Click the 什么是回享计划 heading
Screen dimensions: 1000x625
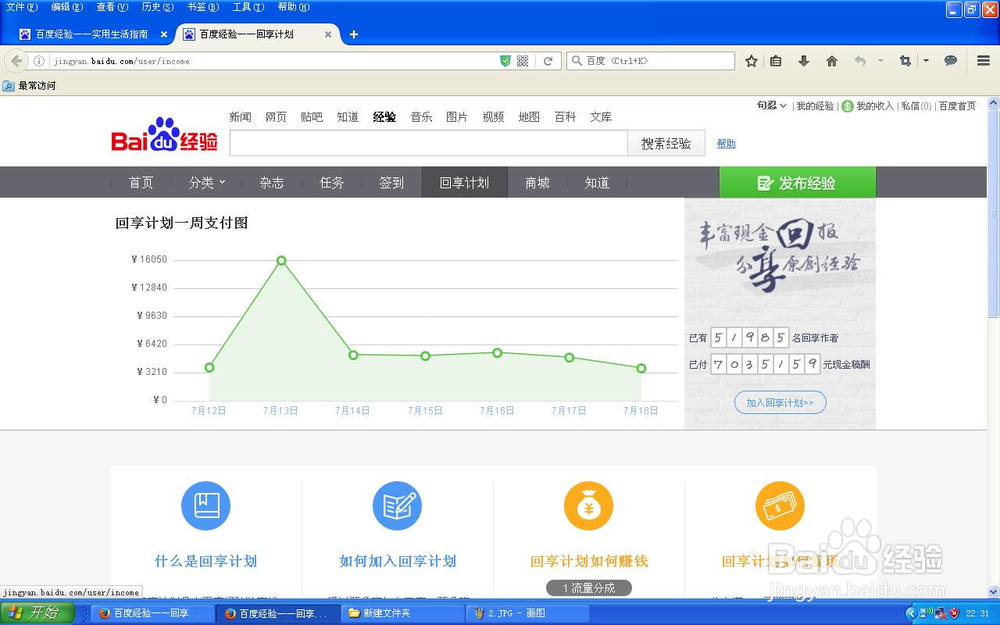tap(205, 561)
